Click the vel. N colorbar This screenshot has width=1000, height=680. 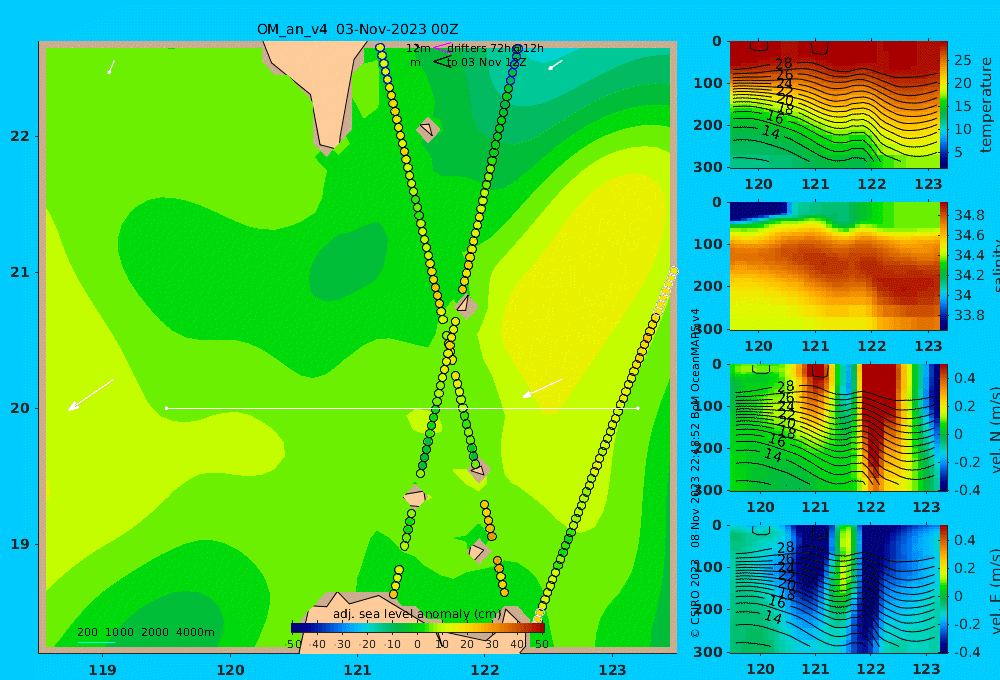coord(944,427)
